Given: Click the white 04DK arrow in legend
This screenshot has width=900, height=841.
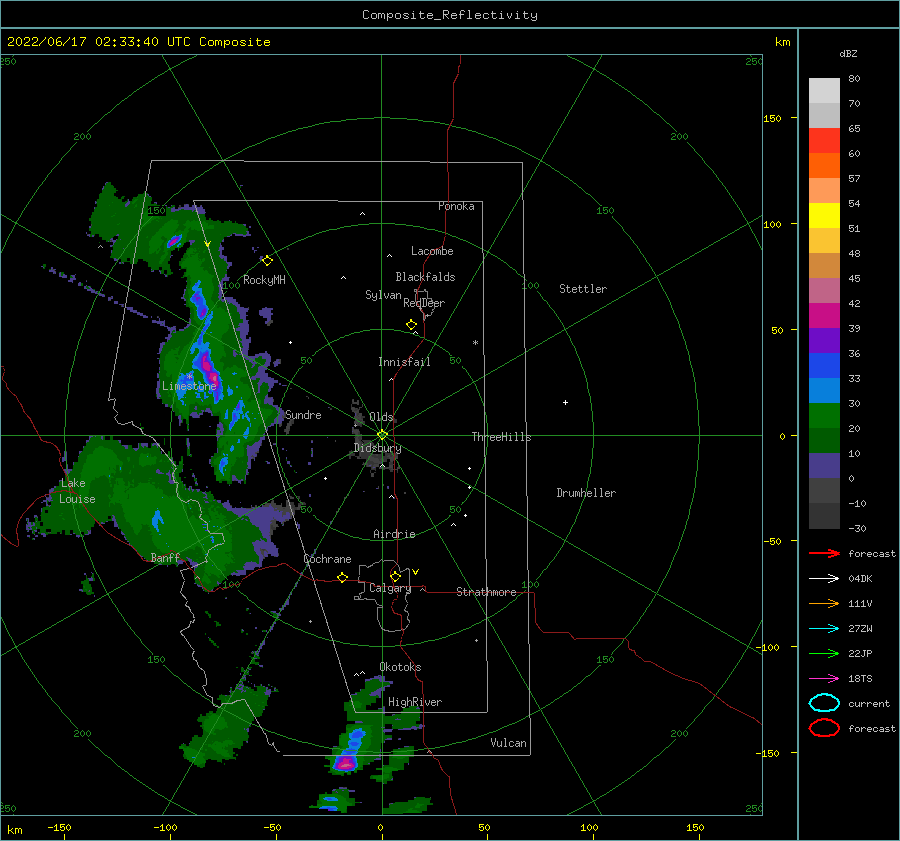Looking at the screenshot, I should (824, 578).
